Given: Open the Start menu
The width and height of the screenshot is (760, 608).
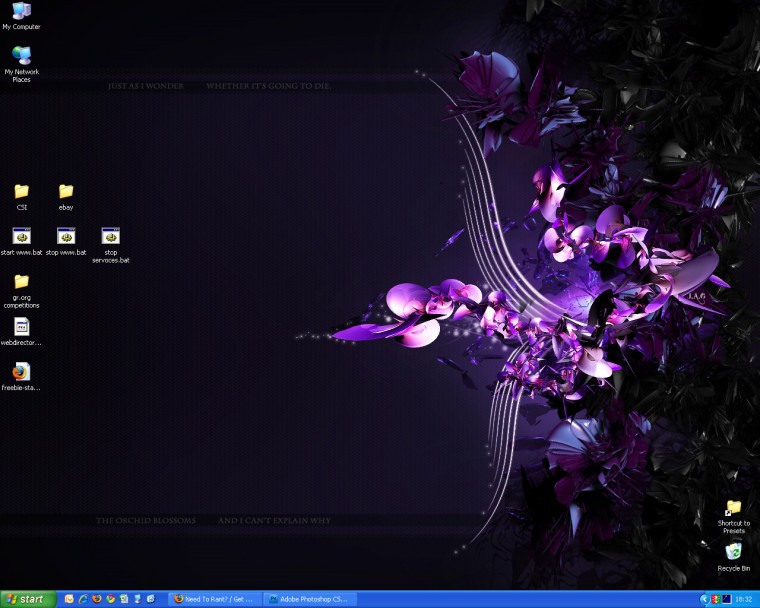Looking at the screenshot, I should 28,599.
